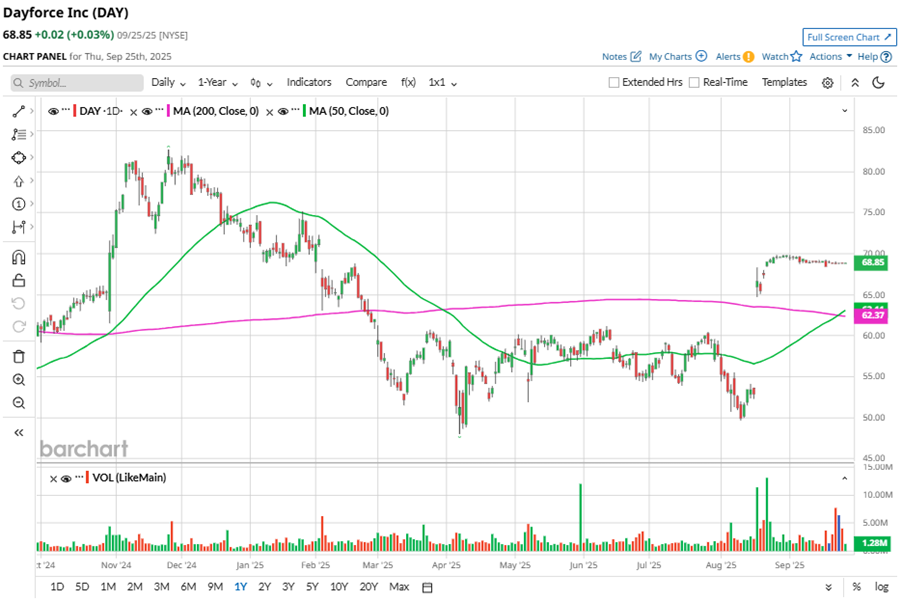This screenshot has width=902, height=601.
Task: Enable the Extended Hrs checkbox
Action: coord(614,83)
